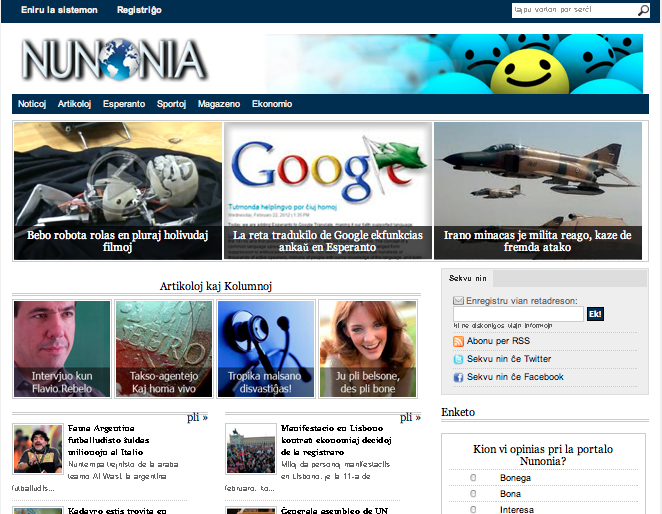Open the Magazeno menu item

[x=219, y=104]
